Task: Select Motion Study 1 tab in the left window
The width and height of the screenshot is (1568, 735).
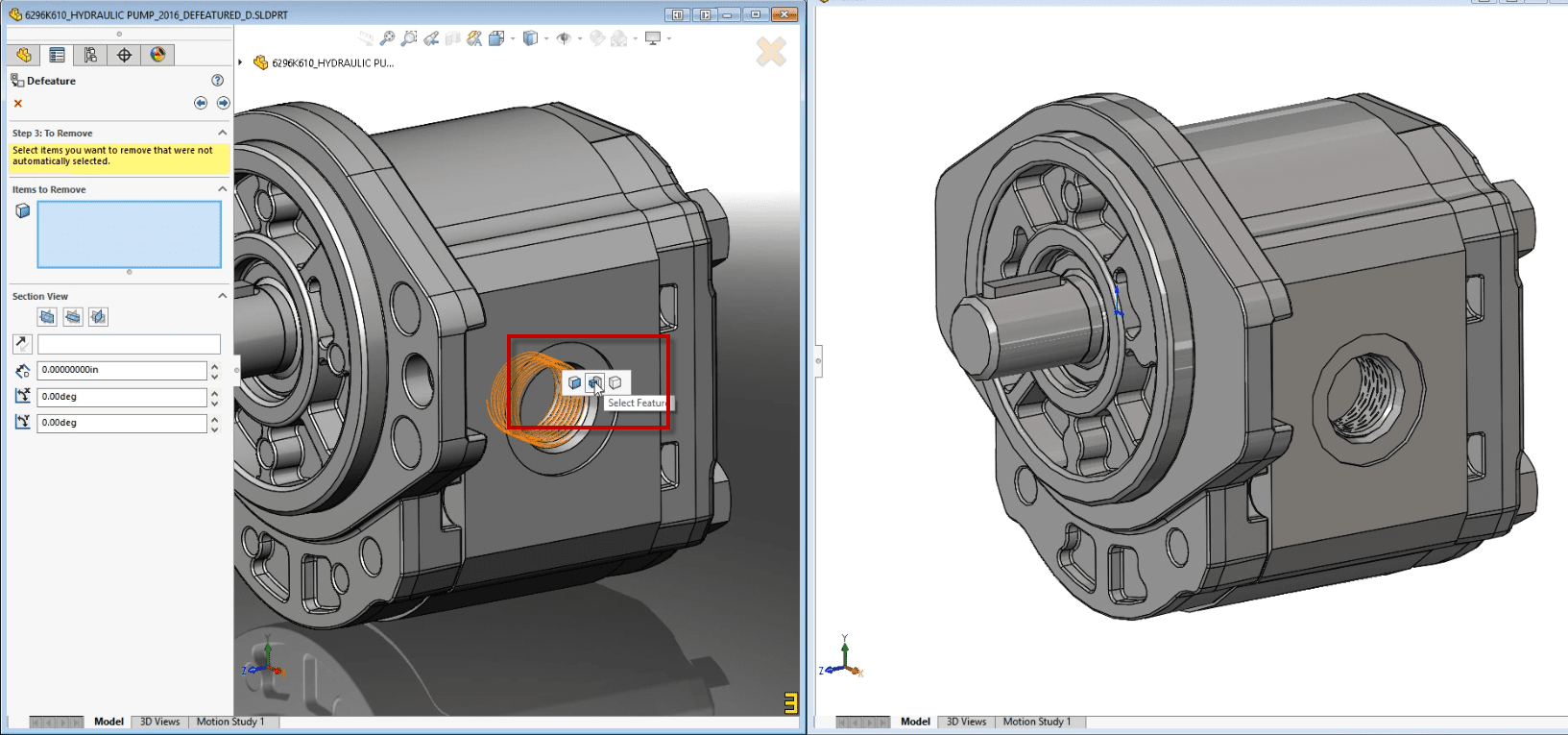Action: tap(230, 722)
